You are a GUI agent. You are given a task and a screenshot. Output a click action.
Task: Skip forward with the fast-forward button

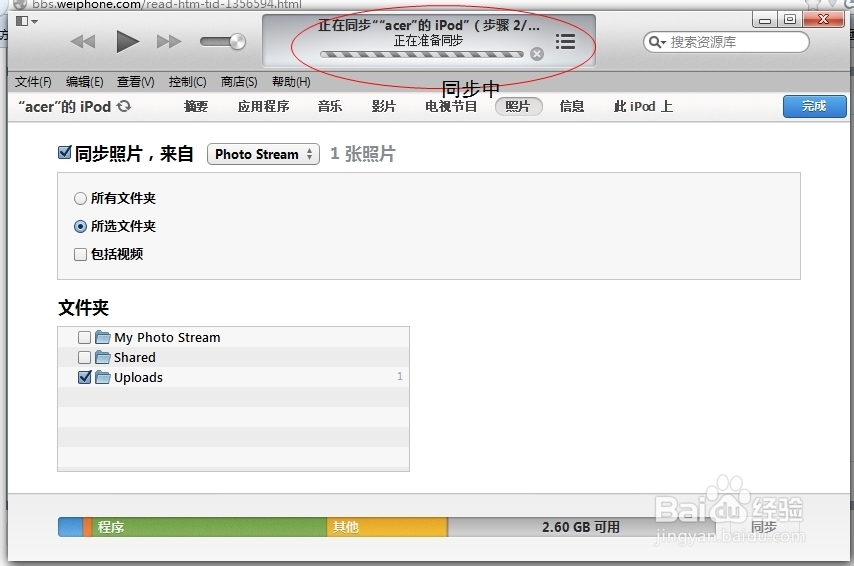(x=169, y=41)
